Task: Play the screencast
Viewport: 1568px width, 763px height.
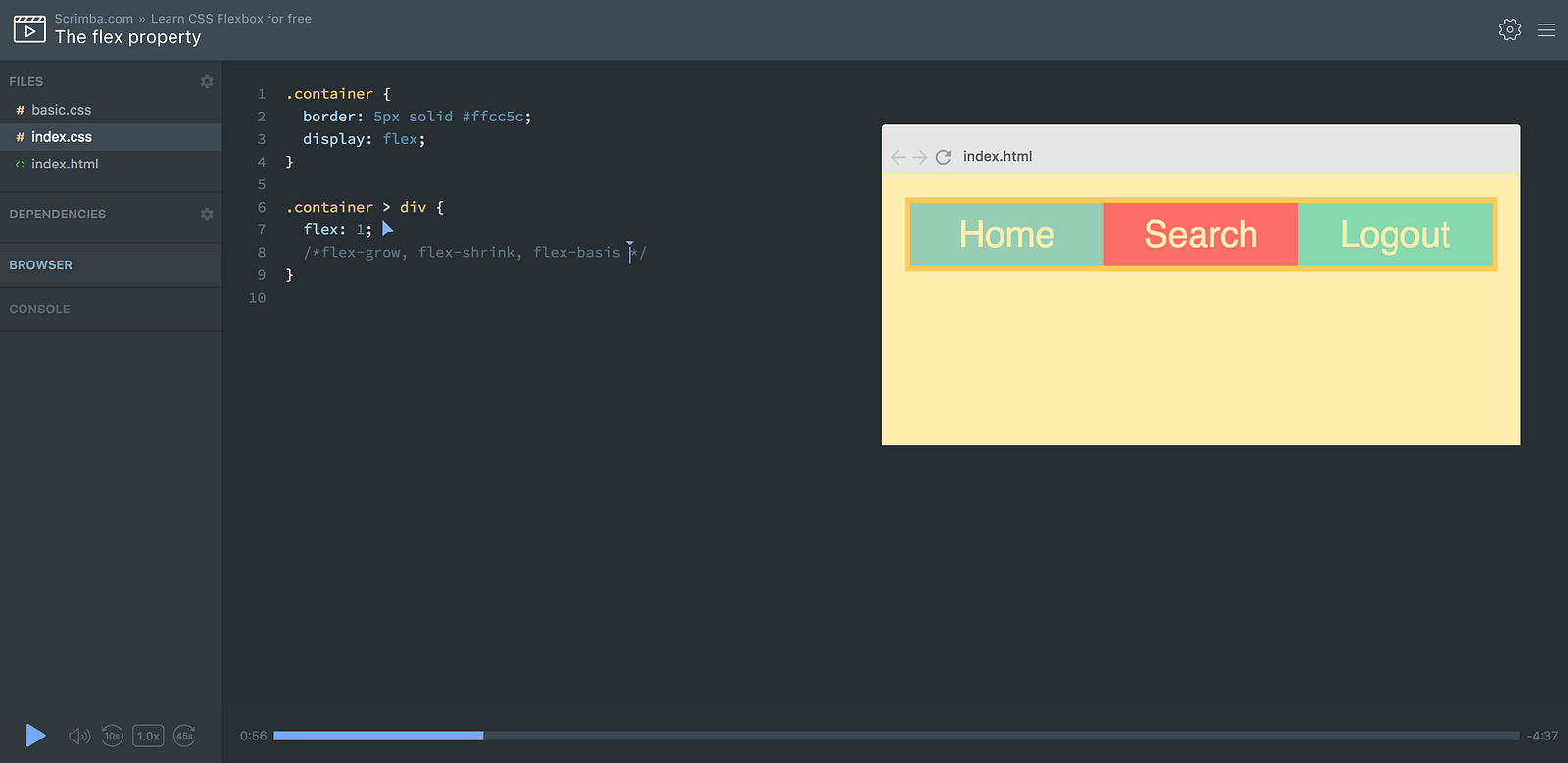Action: tap(35, 736)
